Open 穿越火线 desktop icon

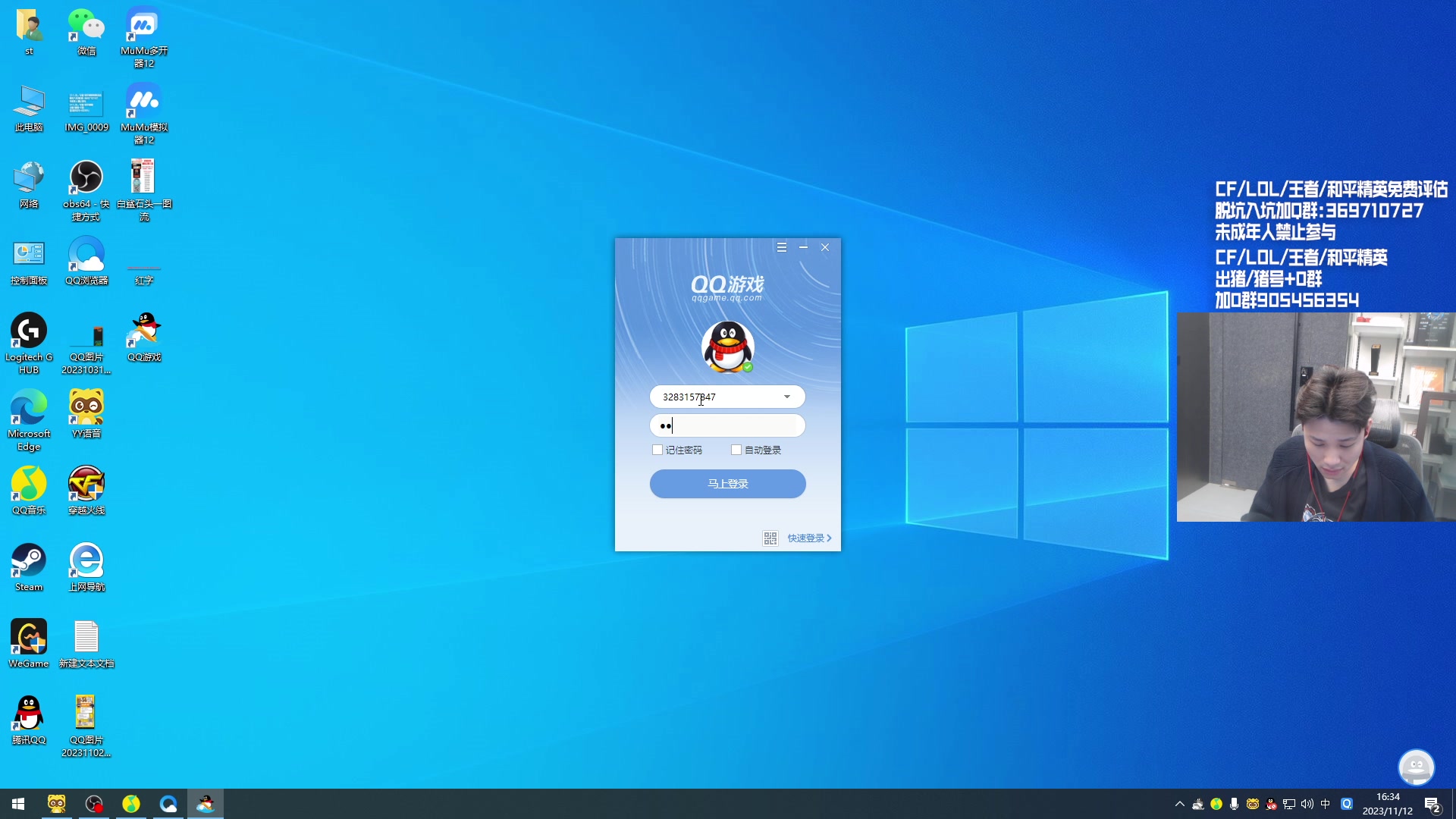(86, 490)
